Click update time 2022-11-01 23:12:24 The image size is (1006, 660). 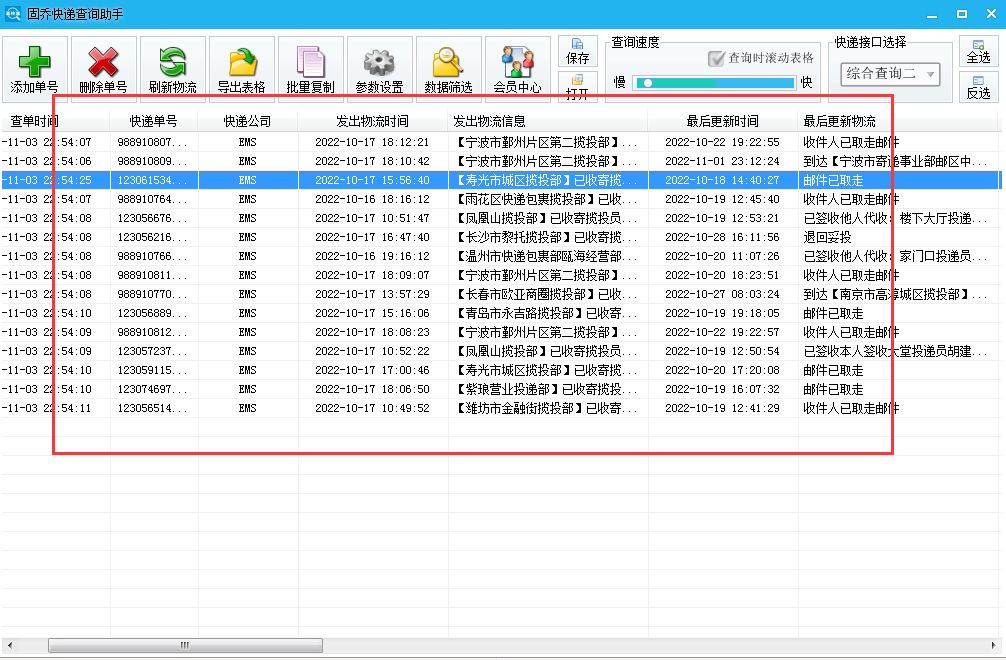[722, 161]
